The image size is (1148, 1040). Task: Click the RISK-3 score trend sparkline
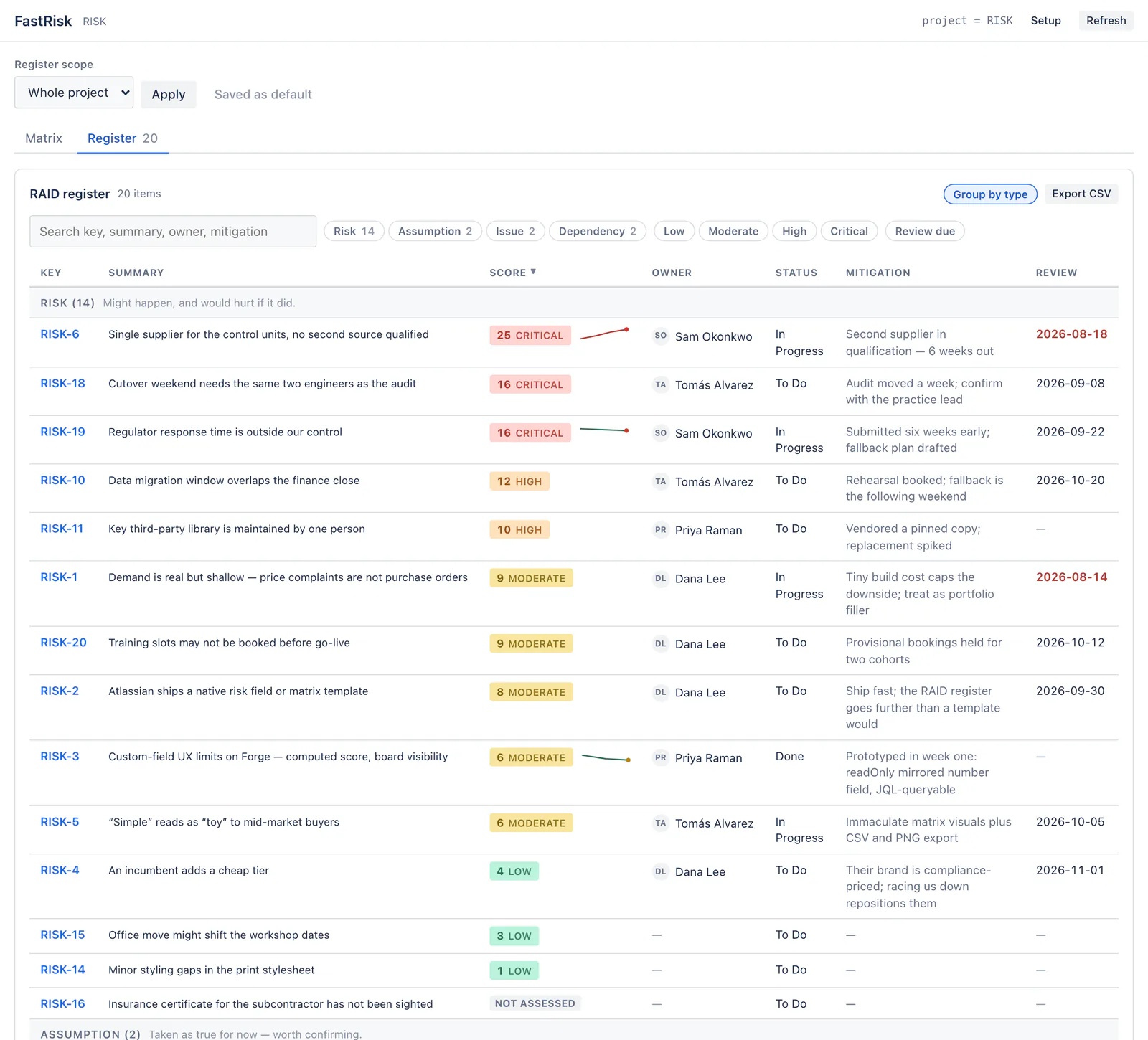tap(606, 757)
